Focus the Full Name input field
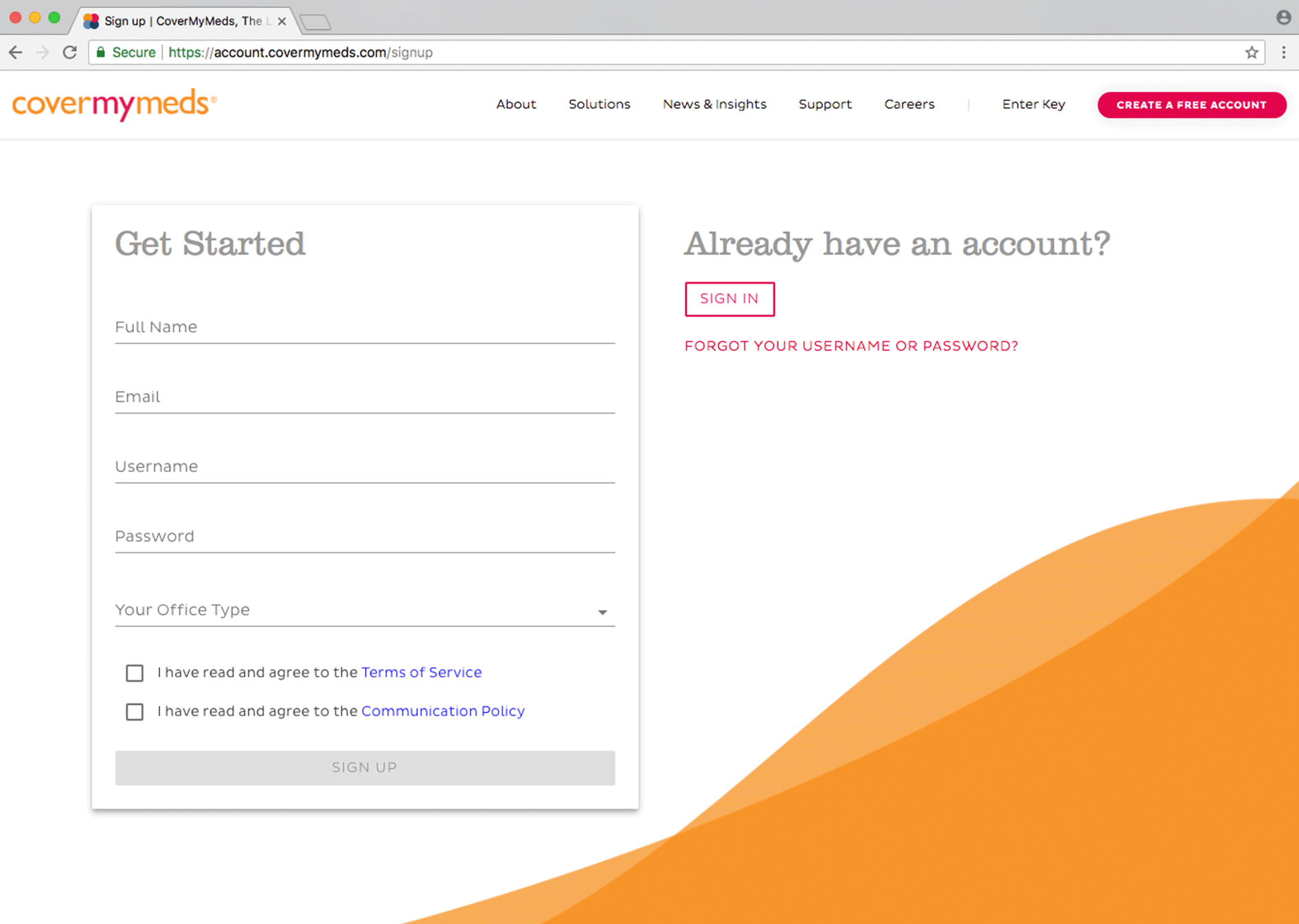 pyautogui.click(x=364, y=327)
